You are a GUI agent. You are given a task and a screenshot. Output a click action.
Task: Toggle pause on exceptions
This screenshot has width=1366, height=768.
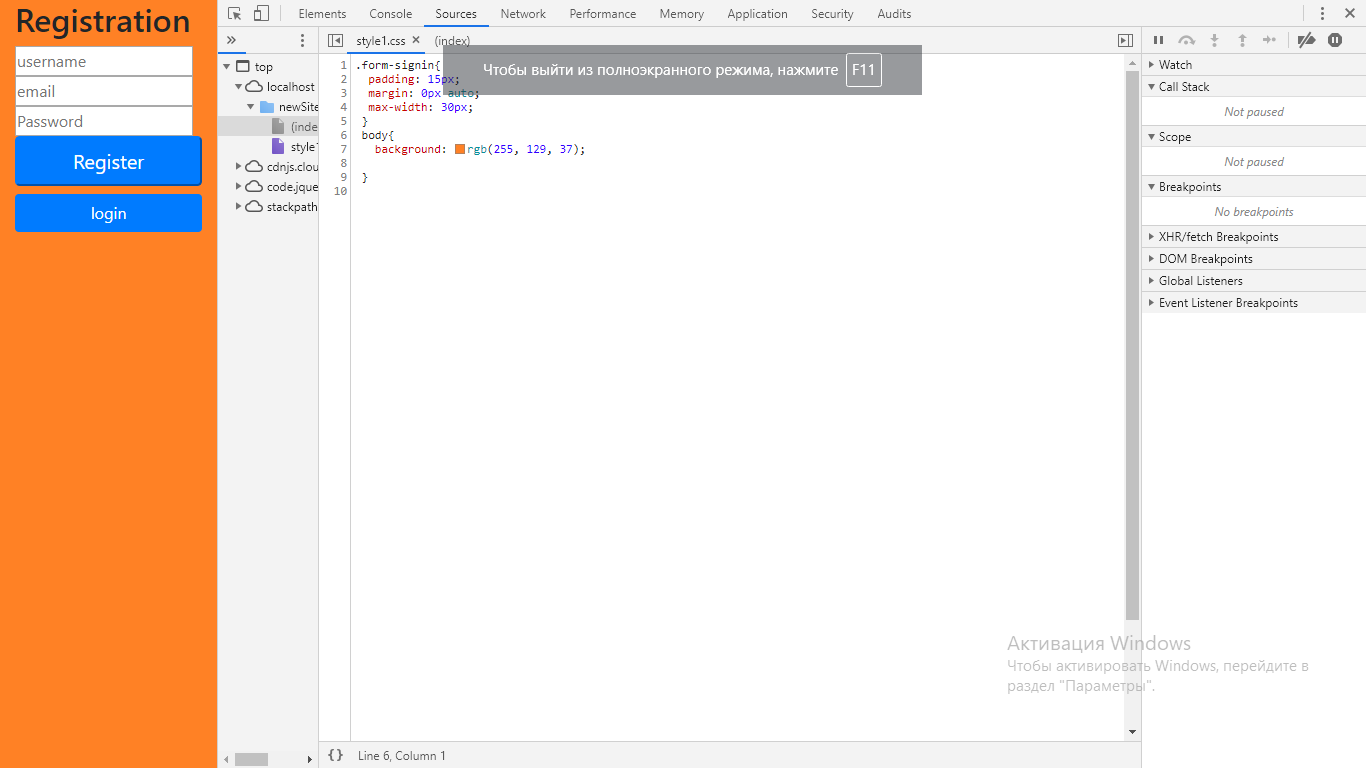point(1335,40)
